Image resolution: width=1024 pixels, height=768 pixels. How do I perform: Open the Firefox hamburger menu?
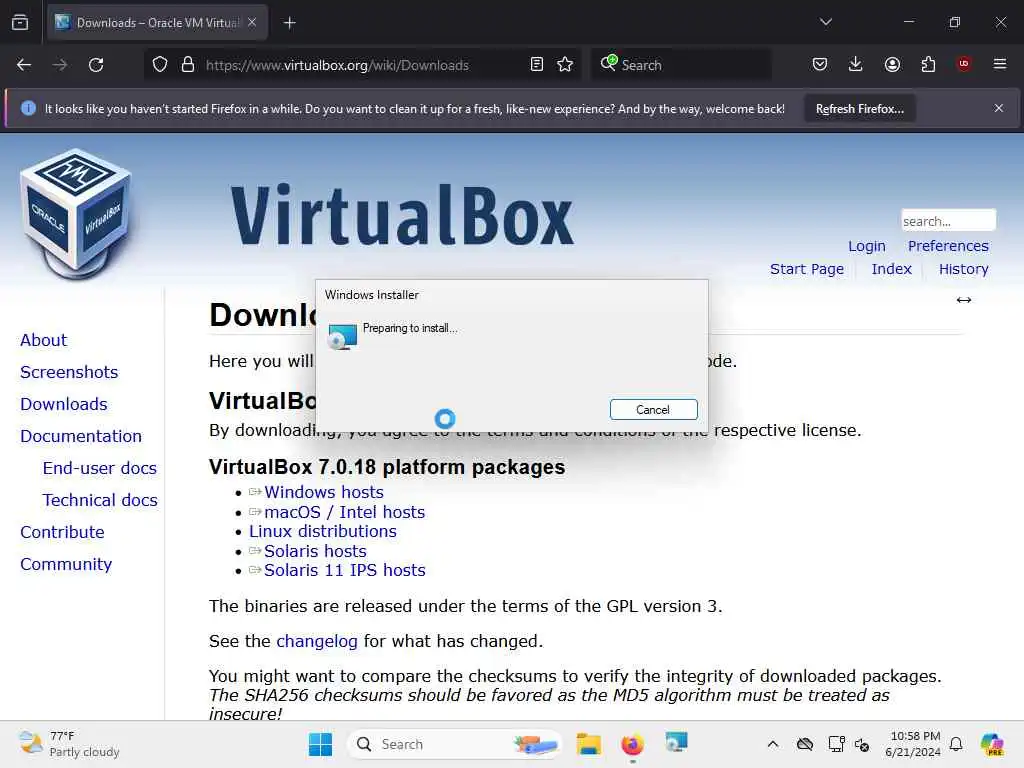click(1000, 64)
